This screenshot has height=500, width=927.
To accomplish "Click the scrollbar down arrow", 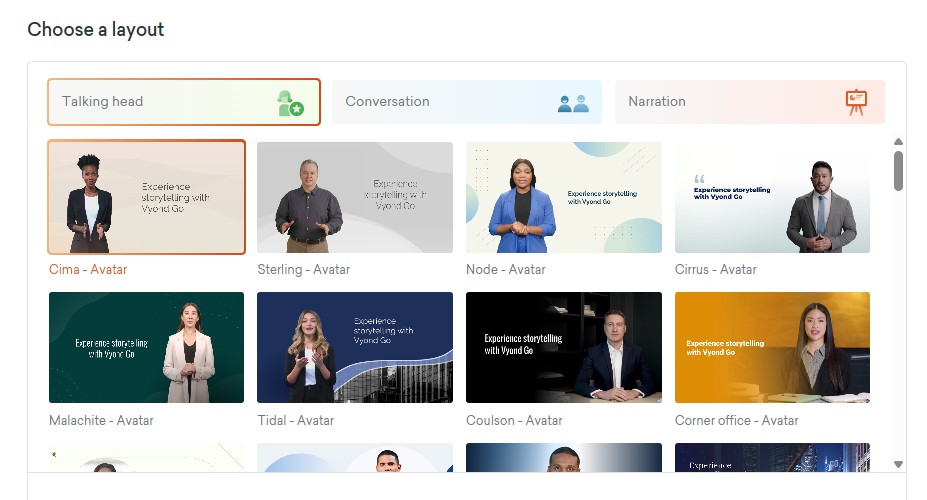I will click(x=898, y=464).
